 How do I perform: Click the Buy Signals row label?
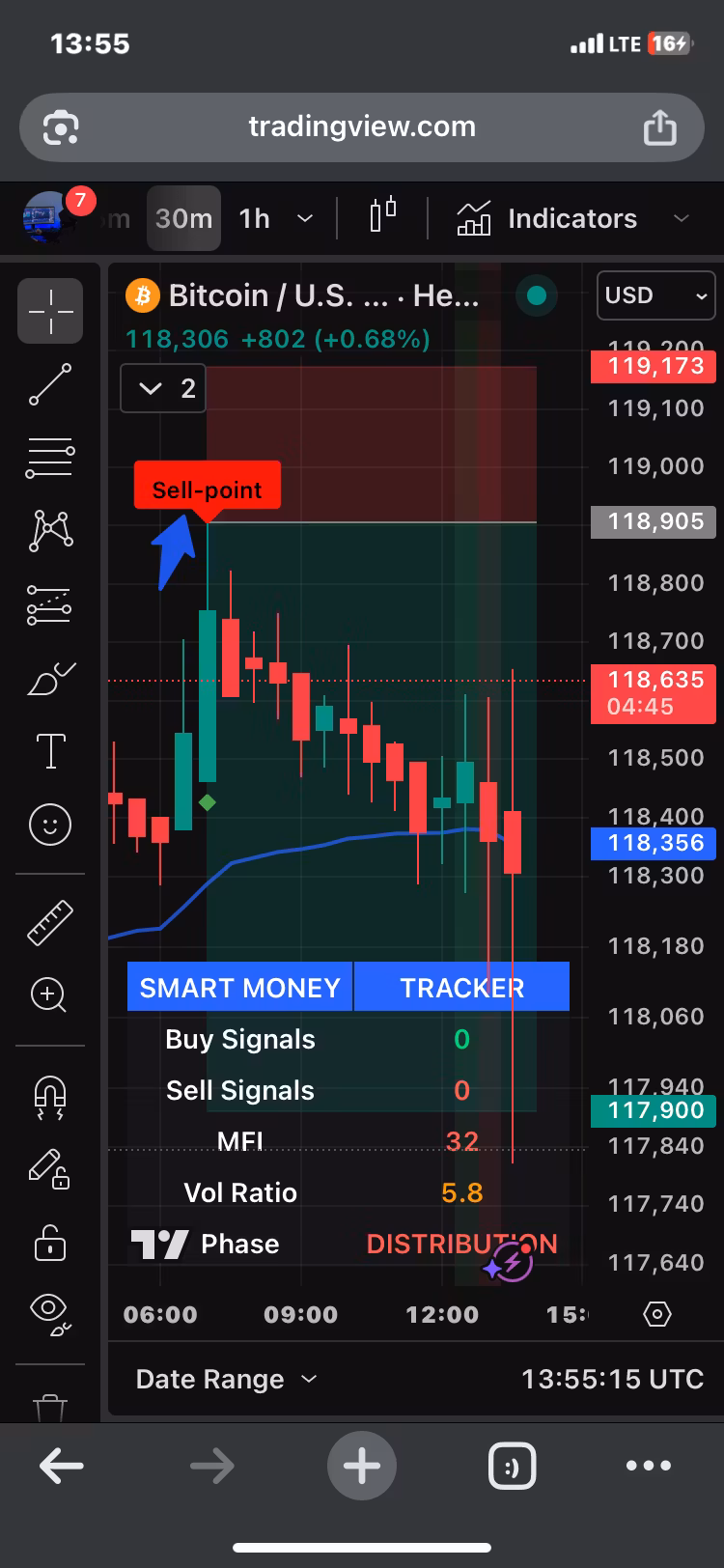tap(240, 1040)
